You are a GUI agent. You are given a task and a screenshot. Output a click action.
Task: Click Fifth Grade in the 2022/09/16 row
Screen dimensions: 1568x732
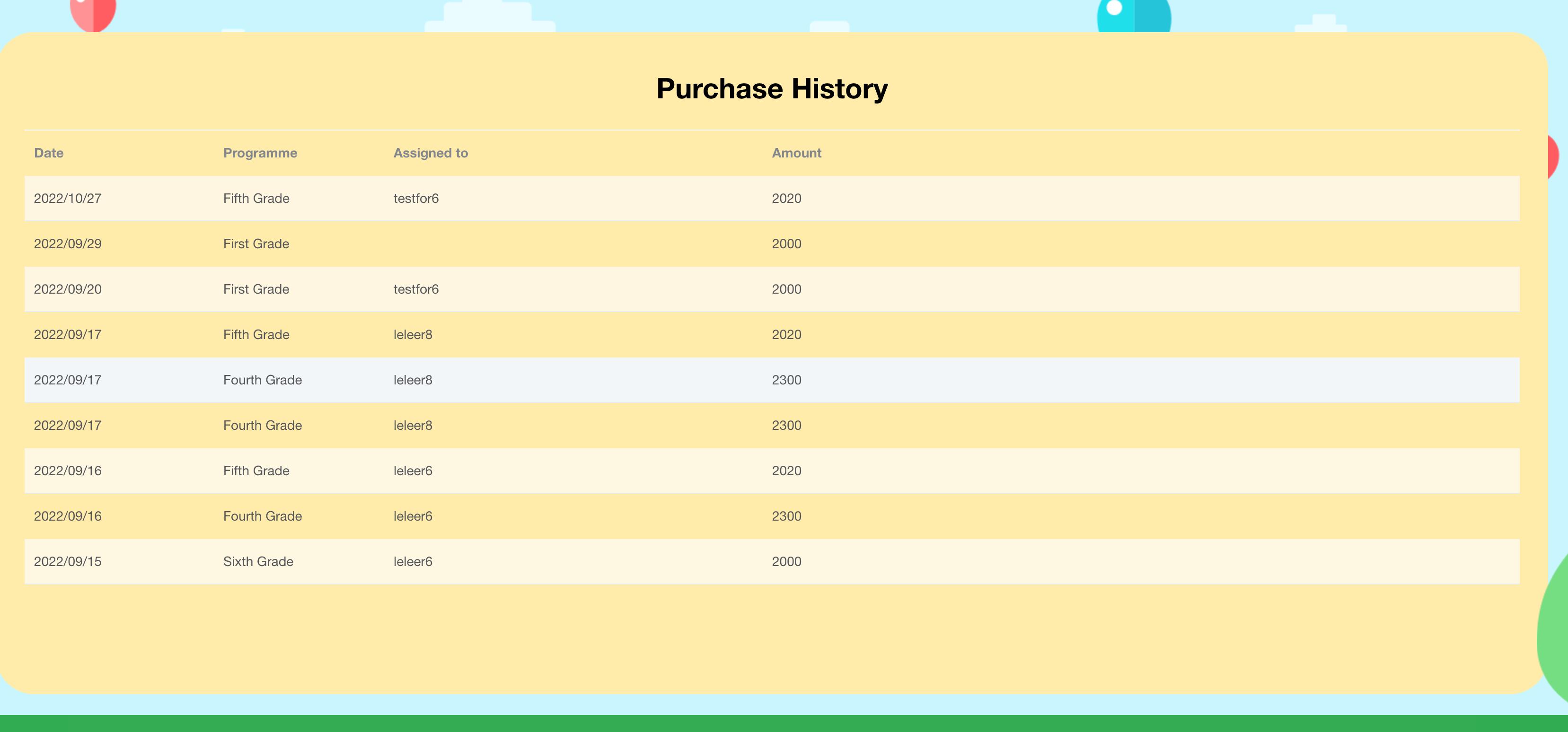tap(256, 471)
